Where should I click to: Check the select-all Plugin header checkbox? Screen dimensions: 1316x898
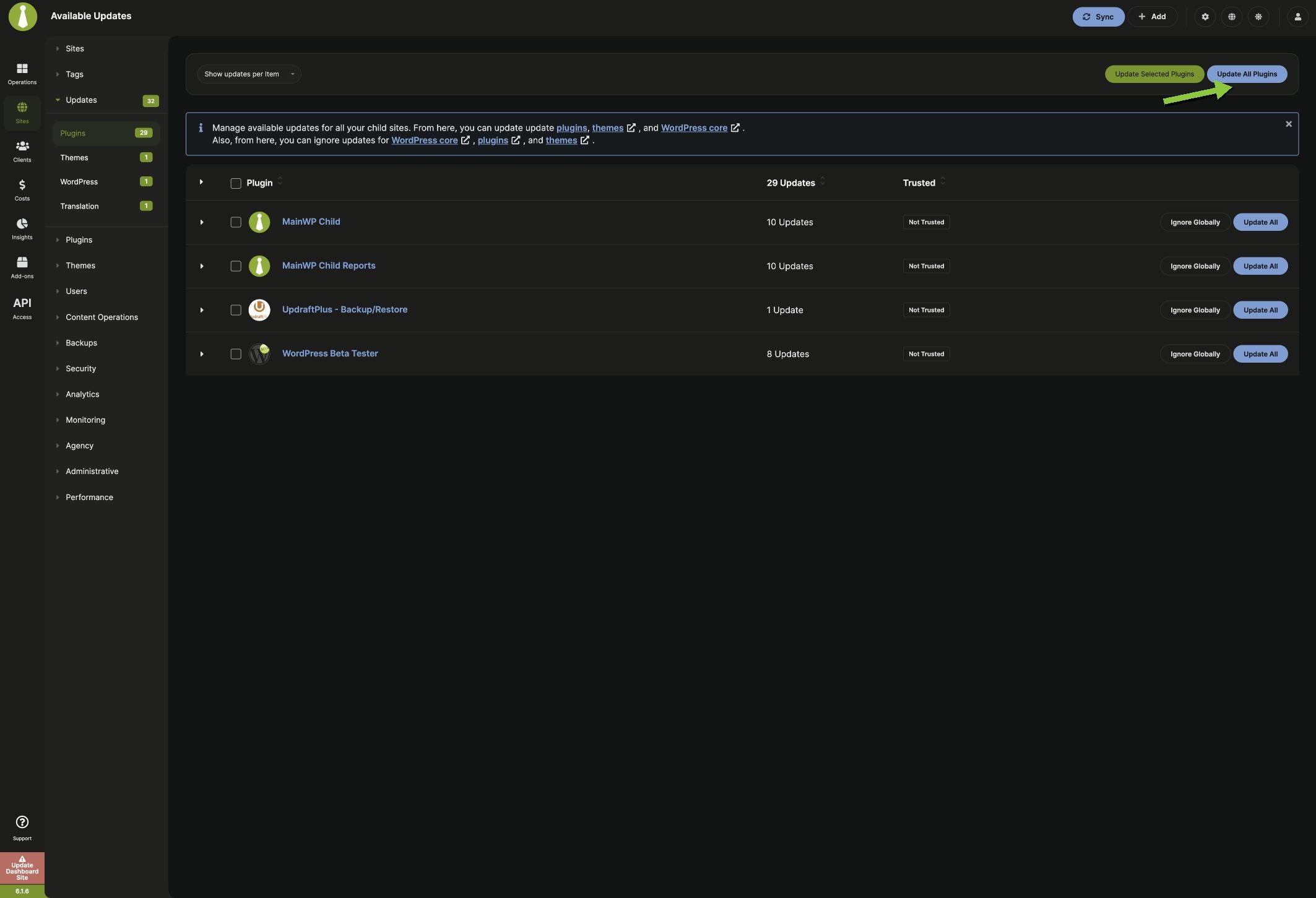(x=236, y=183)
